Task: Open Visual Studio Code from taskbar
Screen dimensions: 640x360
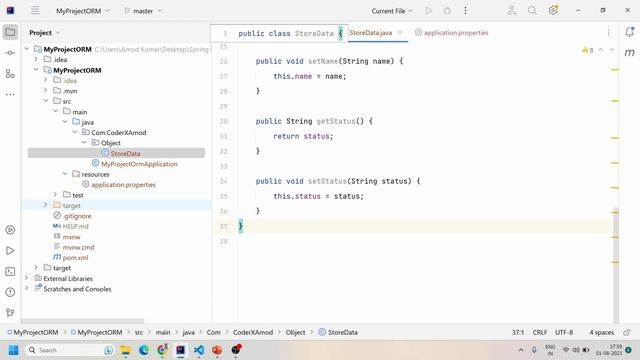Action: pyautogui.click(x=199, y=350)
